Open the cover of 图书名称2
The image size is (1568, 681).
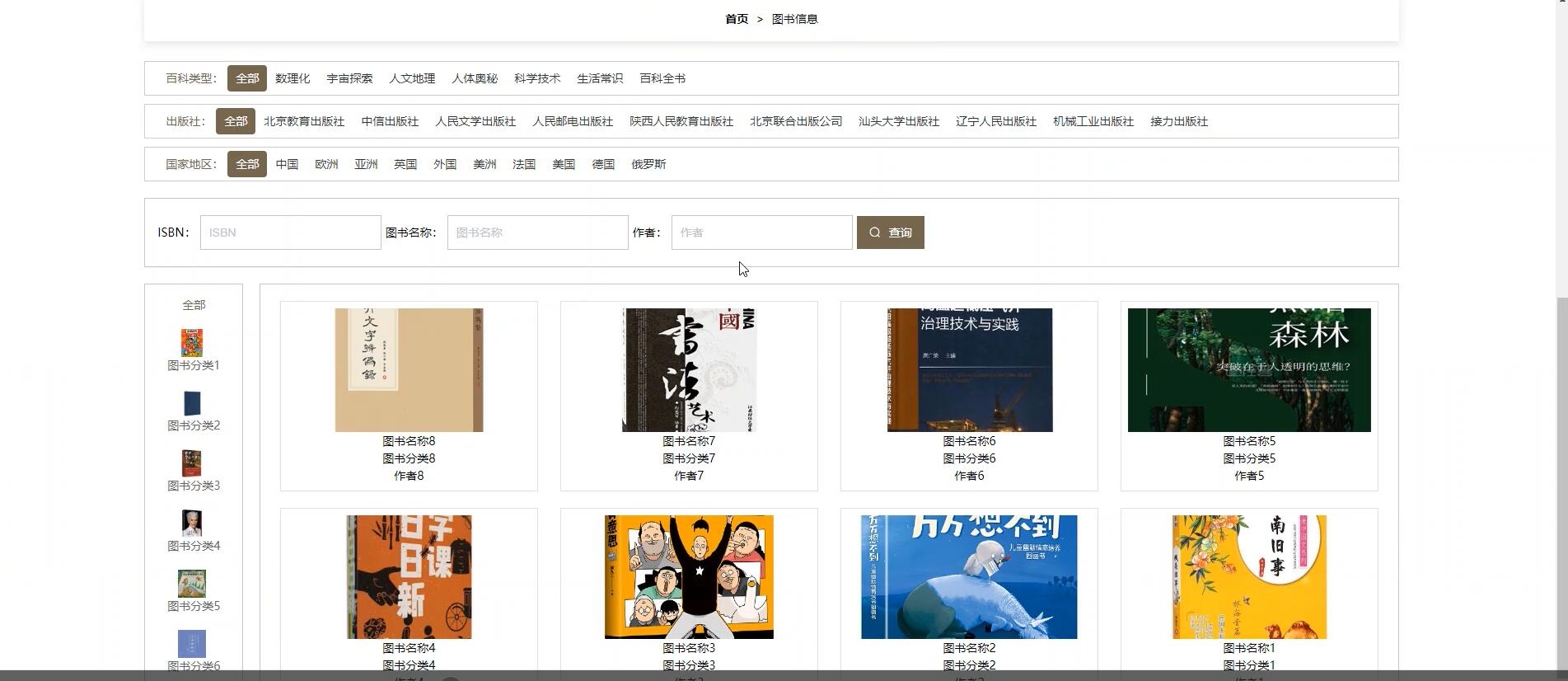pyautogui.click(x=969, y=577)
